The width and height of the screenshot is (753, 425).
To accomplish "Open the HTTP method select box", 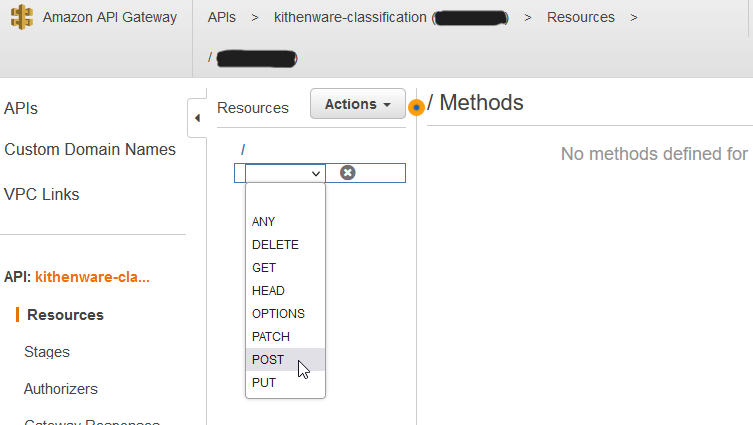I will (285, 173).
